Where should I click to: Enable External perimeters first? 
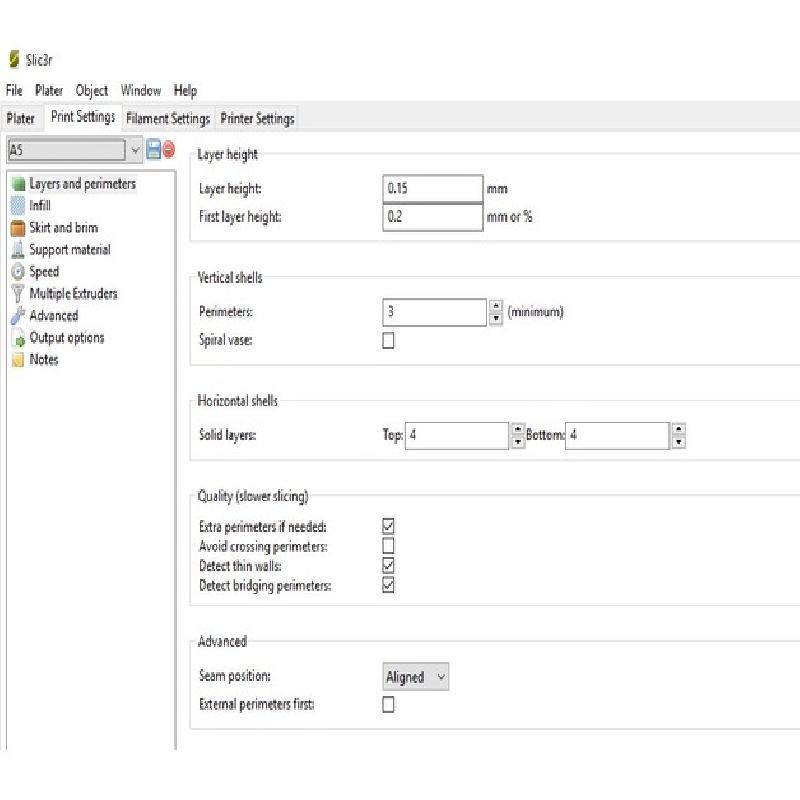click(x=388, y=704)
